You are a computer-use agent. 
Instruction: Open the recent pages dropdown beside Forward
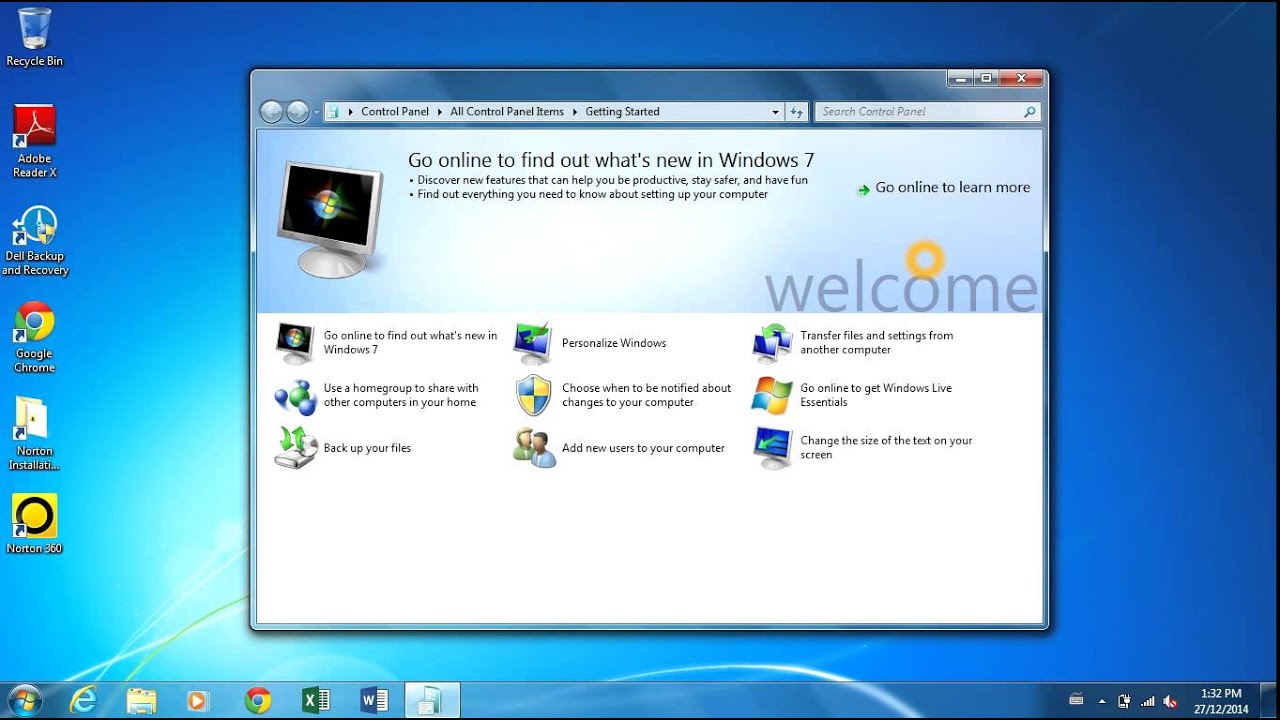pyautogui.click(x=316, y=112)
